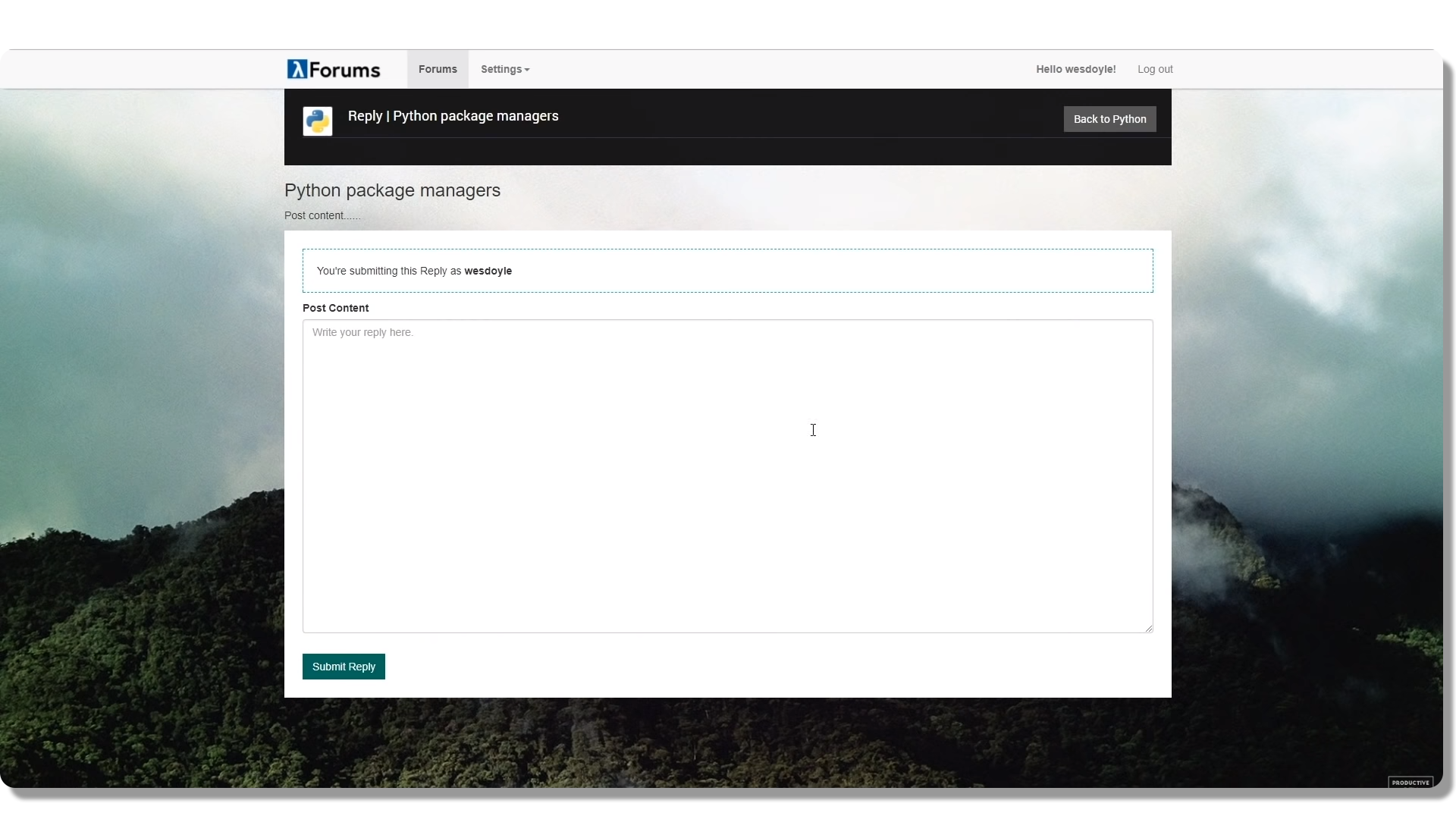Click the Lambda Forums logo
The width and height of the screenshot is (1456, 819).
[334, 69]
